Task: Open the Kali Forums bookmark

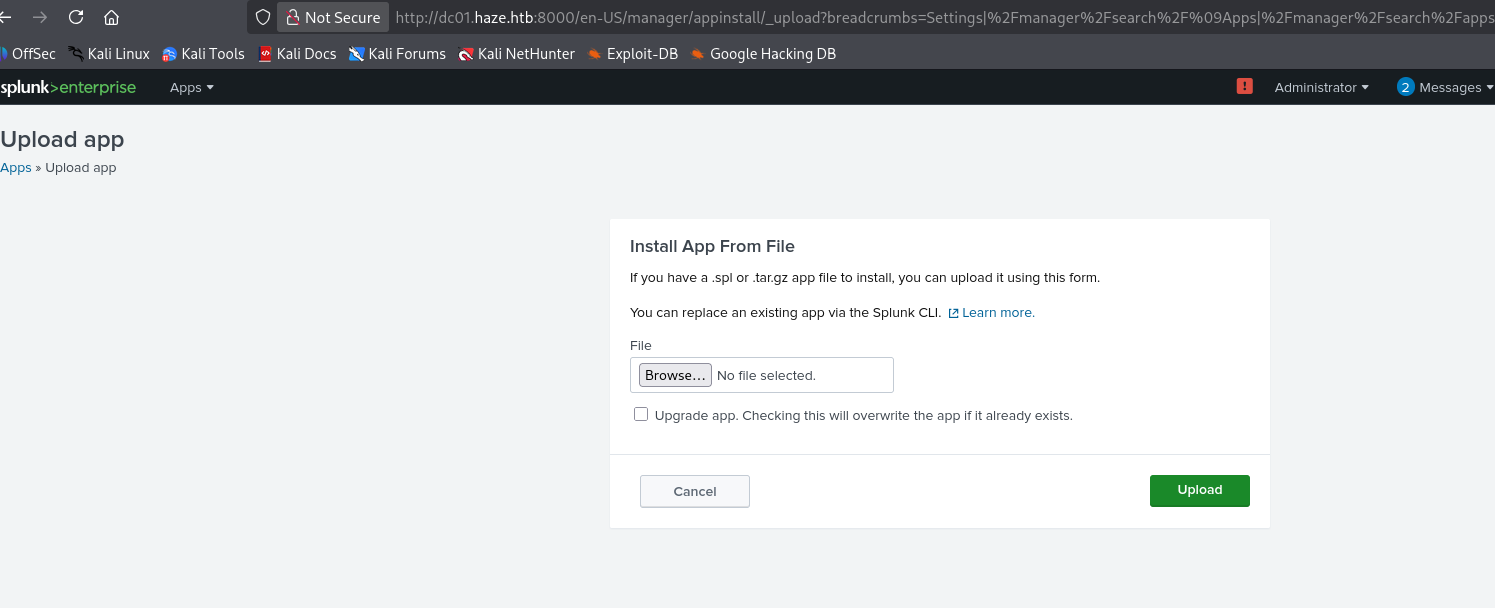Action: click(x=397, y=54)
